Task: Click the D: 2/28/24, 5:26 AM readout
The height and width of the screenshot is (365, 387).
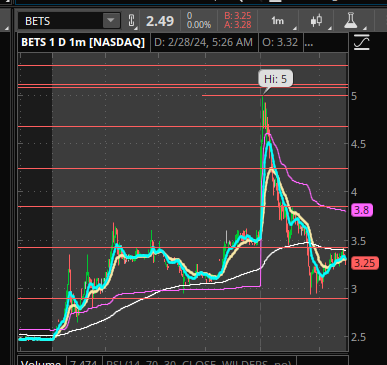Action: point(203,42)
